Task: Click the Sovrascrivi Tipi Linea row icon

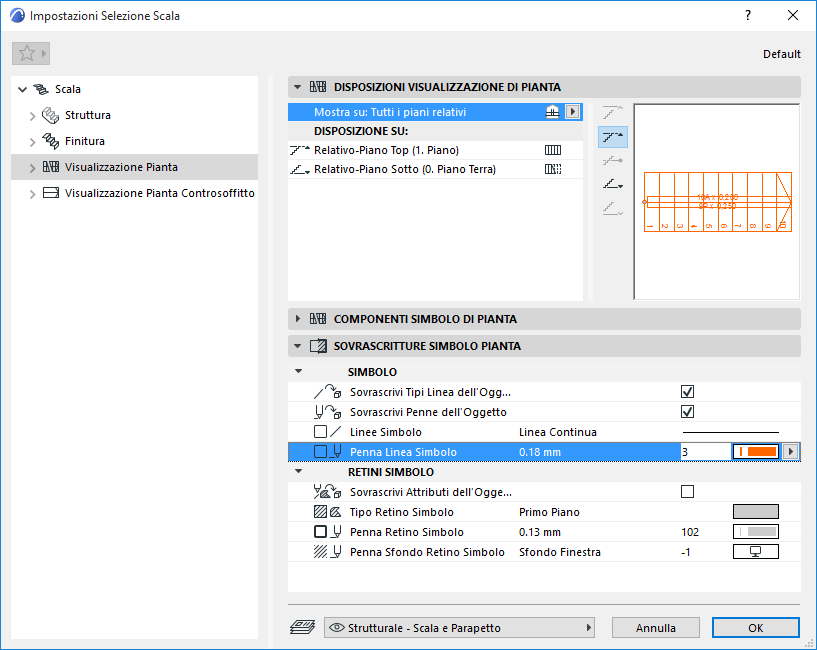Action: tap(327, 392)
